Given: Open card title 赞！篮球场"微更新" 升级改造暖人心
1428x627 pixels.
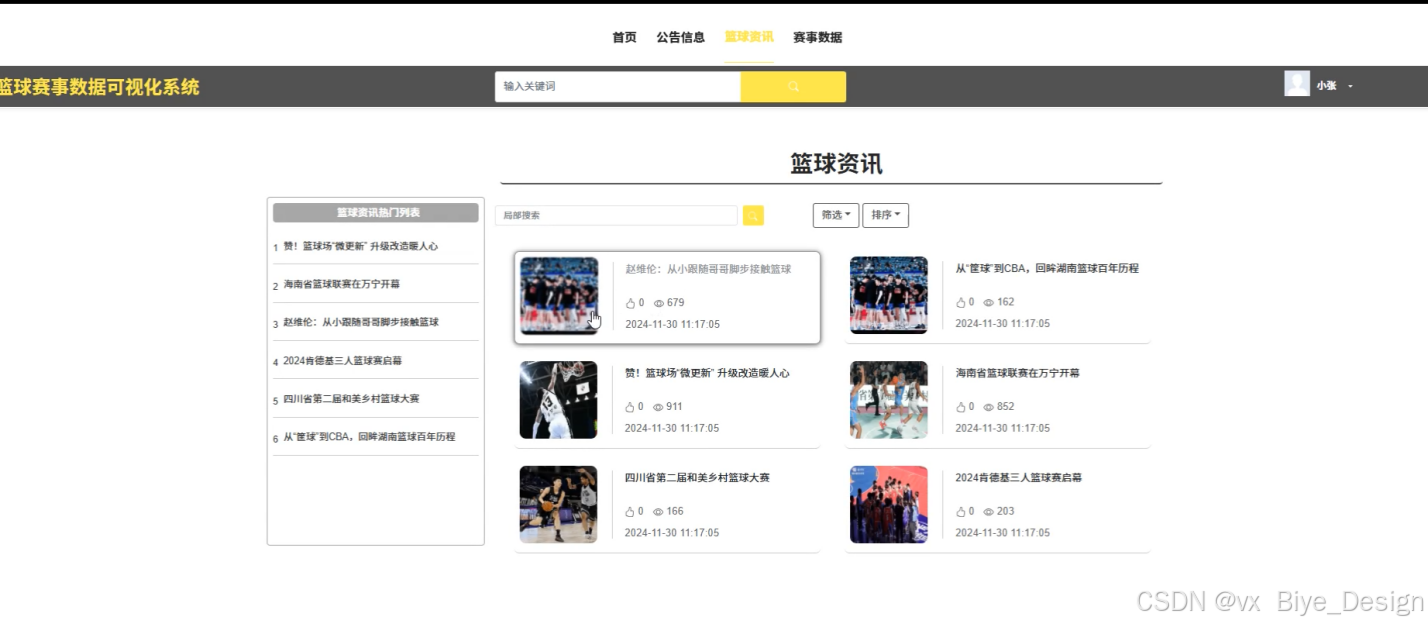Looking at the screenshot, I should tap(707, 373).
